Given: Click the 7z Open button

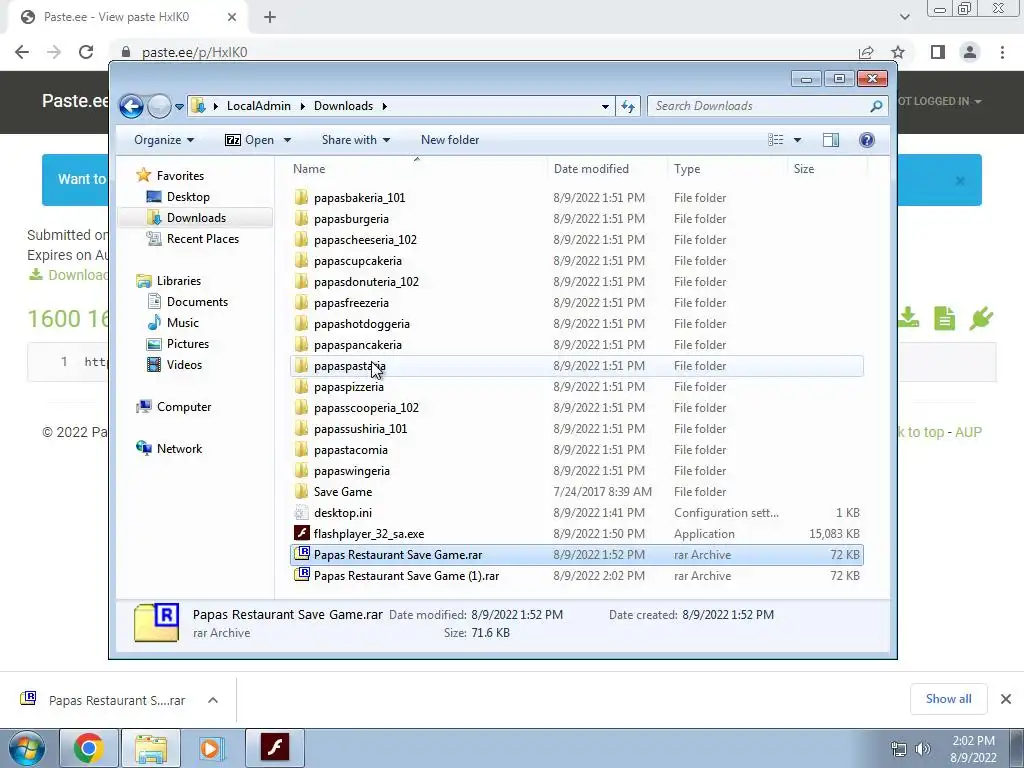Looking at the screenshot, I should coord(249,140).
